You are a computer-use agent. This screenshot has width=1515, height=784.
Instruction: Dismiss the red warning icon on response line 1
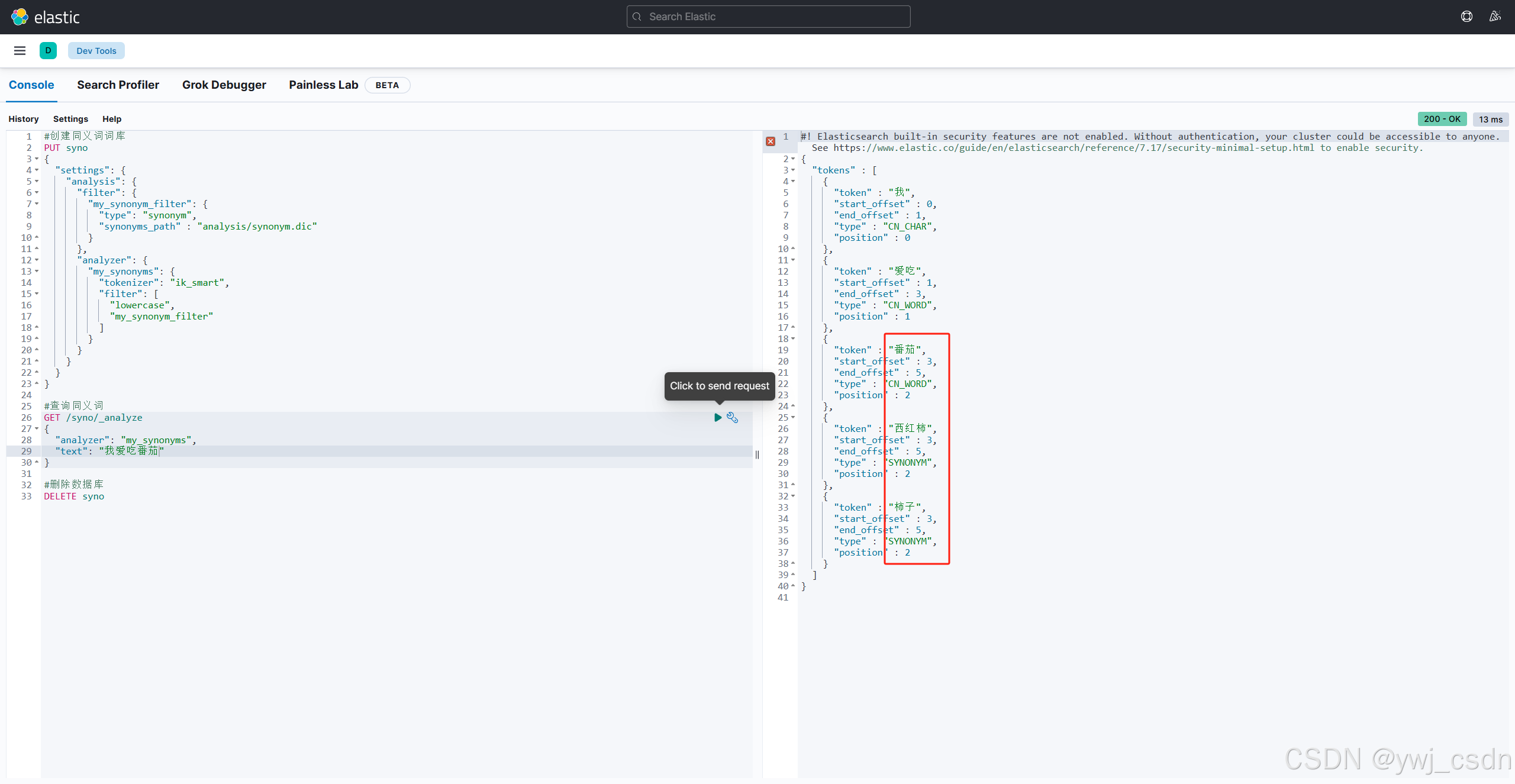[x=771, y=141]
